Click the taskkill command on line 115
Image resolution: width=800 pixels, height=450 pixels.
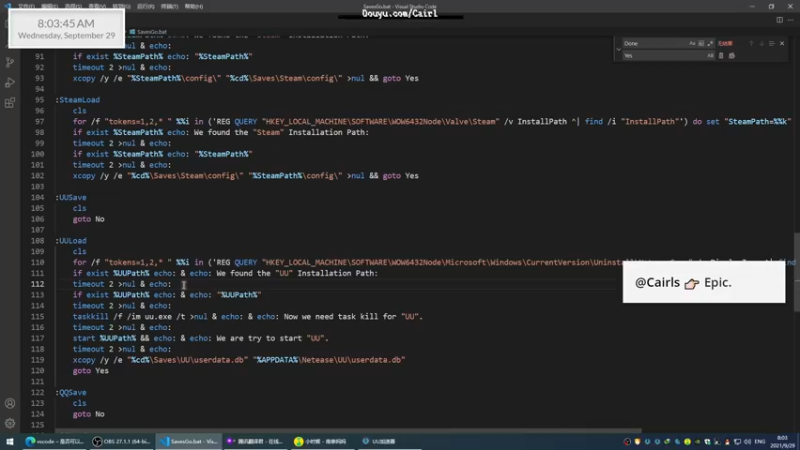tap(90, 316)
